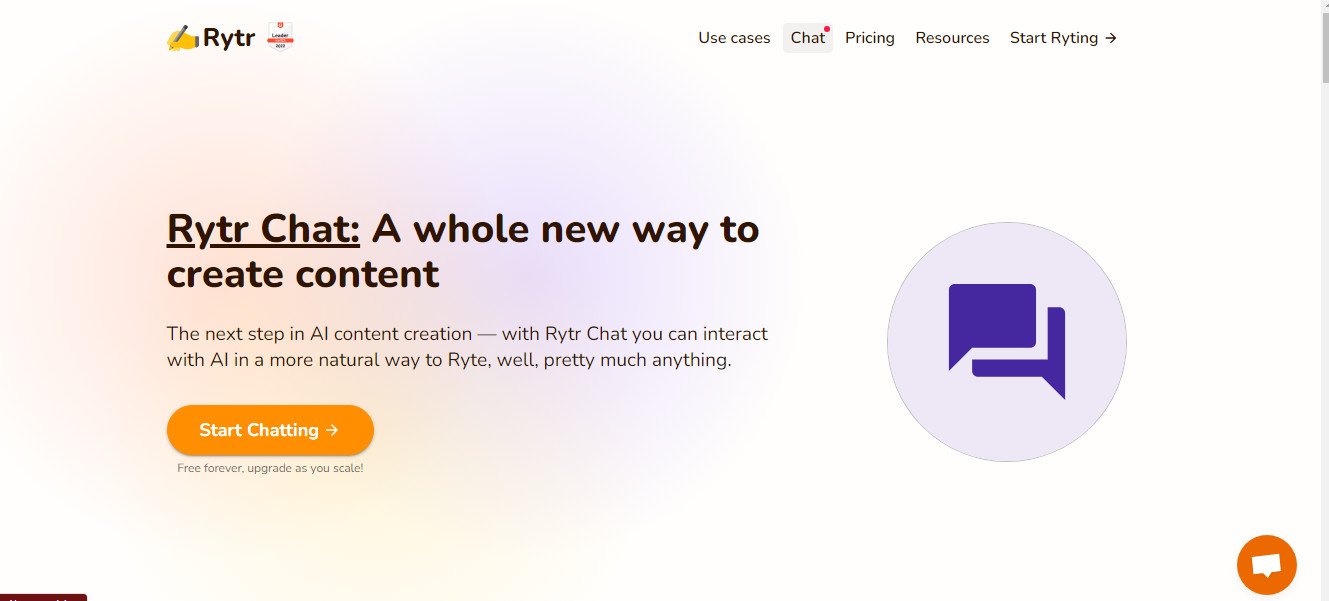
Task: Click the Rytr wordmark text
Action: click(229, 39)
